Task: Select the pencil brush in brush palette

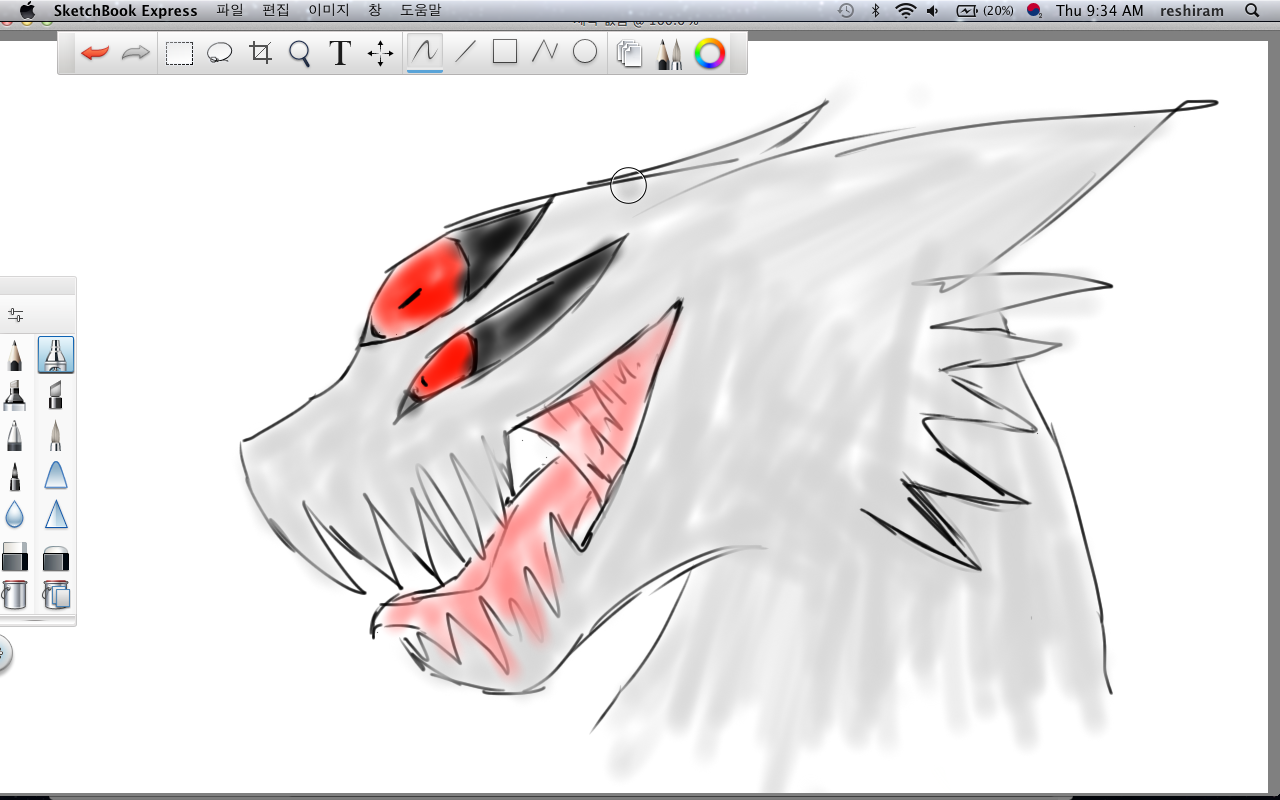Action: [x=15, y=355]
